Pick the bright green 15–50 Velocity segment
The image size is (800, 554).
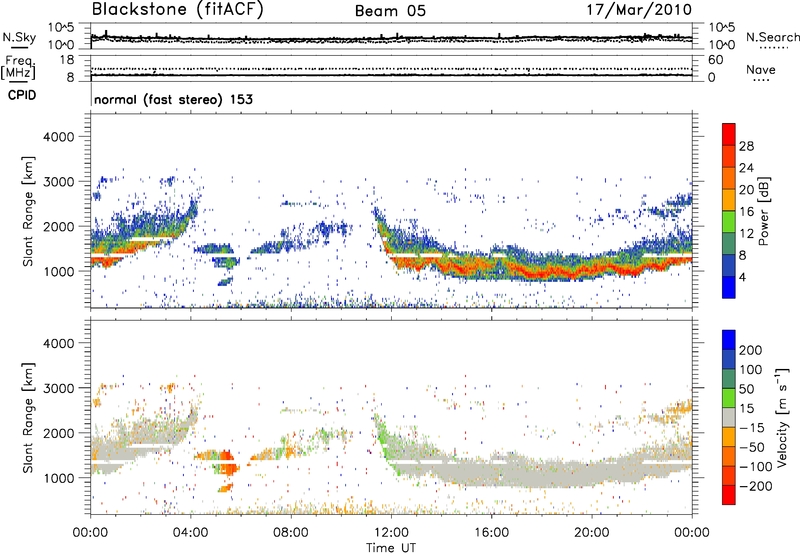[x=729, y=398]
